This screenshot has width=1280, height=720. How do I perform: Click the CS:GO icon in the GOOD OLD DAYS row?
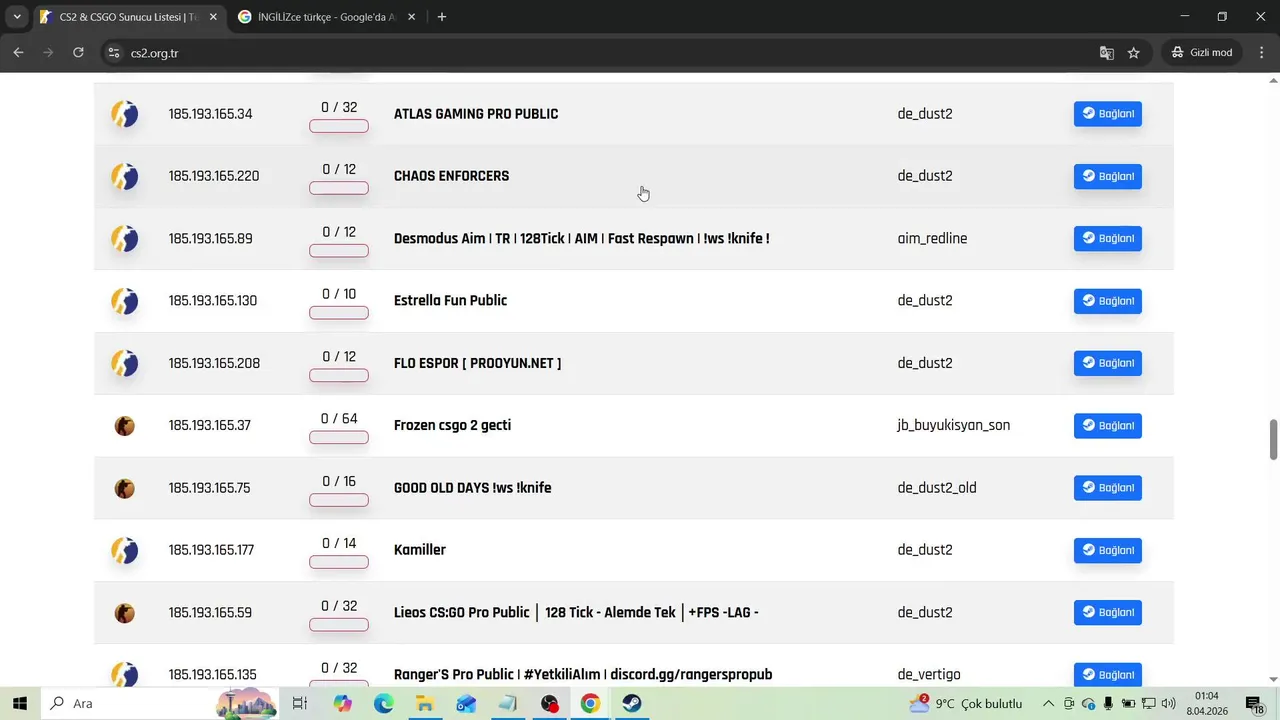tap(124, 488)
